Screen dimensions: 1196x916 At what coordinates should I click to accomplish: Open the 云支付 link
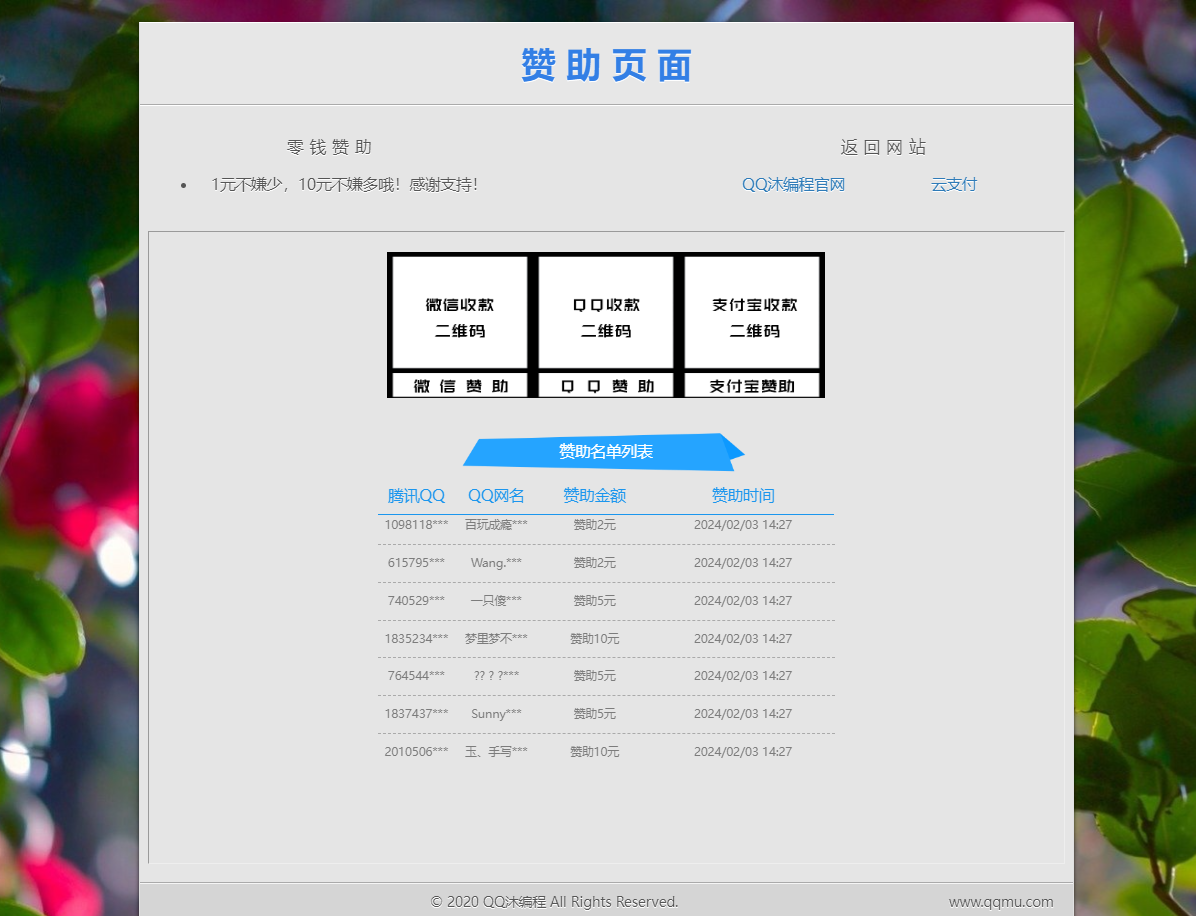954,184
